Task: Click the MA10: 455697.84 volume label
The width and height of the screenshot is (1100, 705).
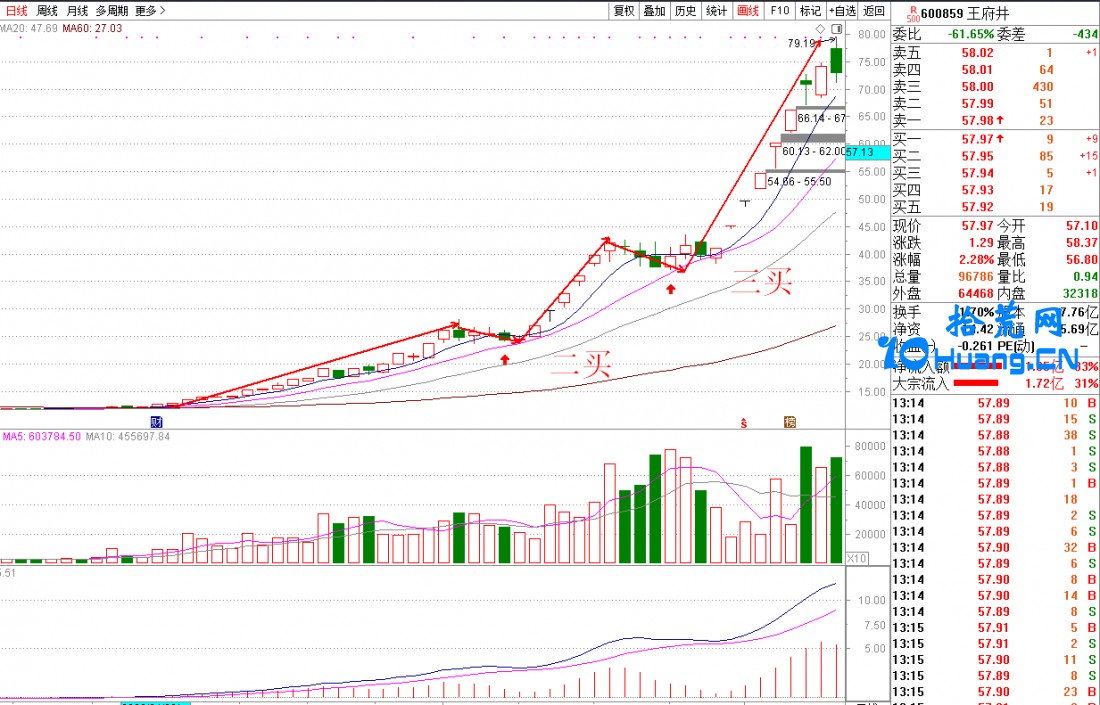Action: click(x=128, y=436)
